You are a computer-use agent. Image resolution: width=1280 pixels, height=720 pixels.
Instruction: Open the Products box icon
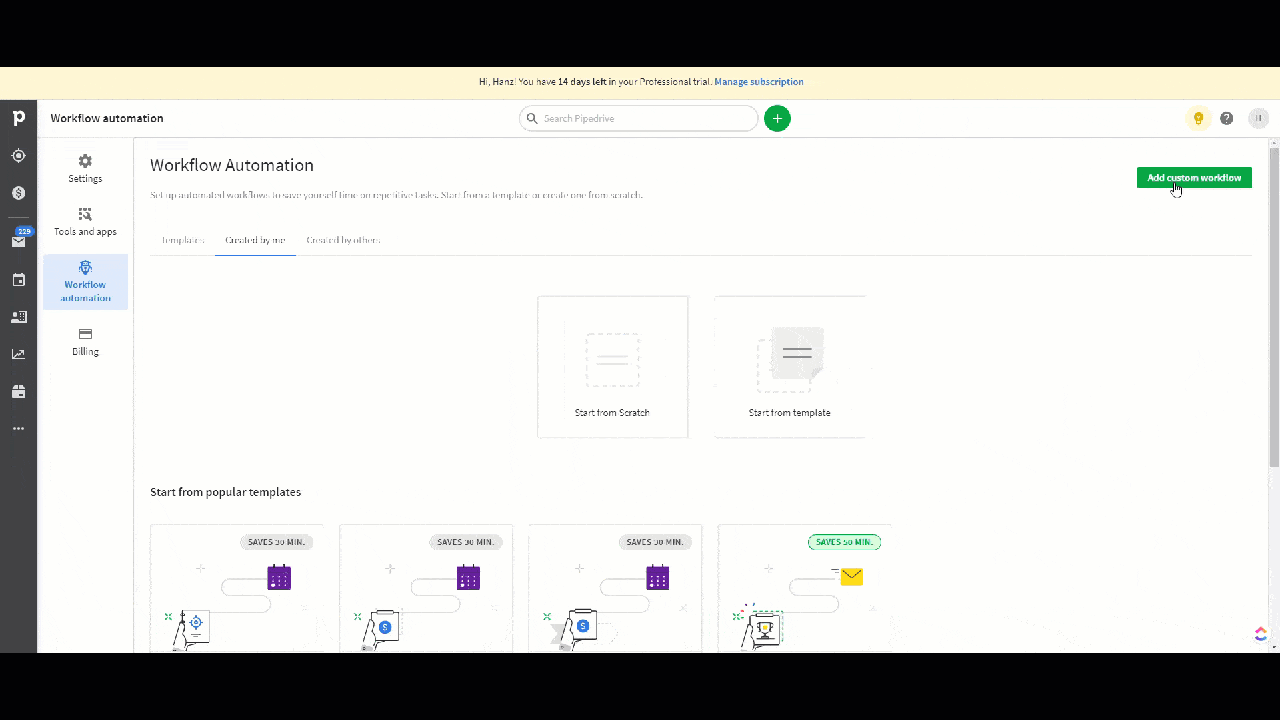click(x=18, y=392)
